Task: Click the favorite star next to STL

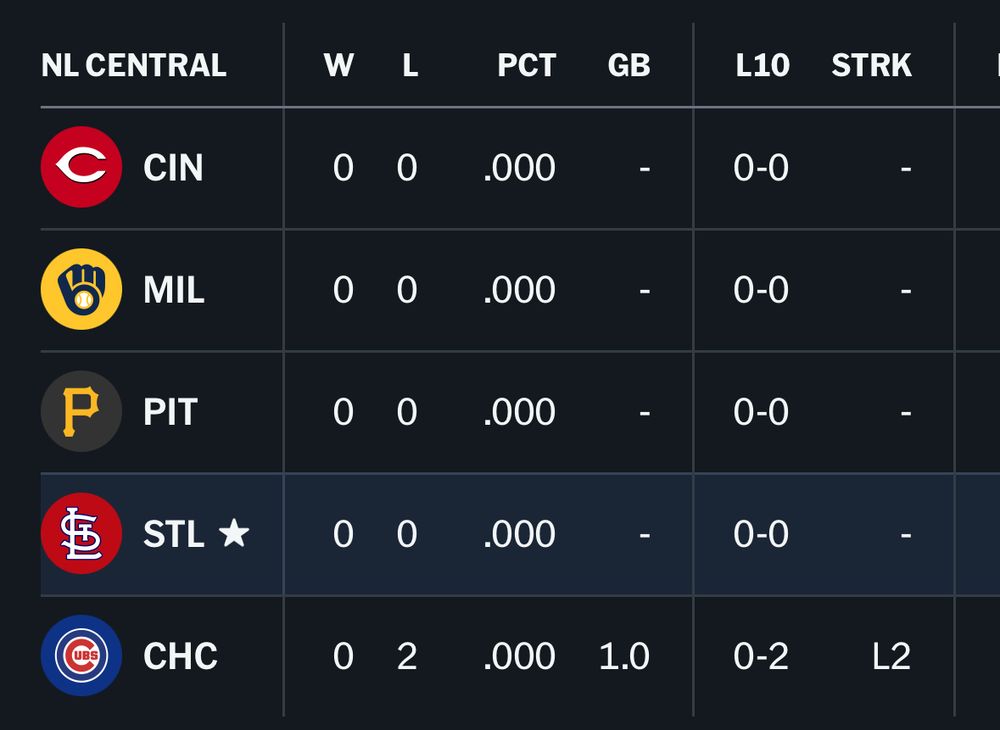Action: point(234,533)
